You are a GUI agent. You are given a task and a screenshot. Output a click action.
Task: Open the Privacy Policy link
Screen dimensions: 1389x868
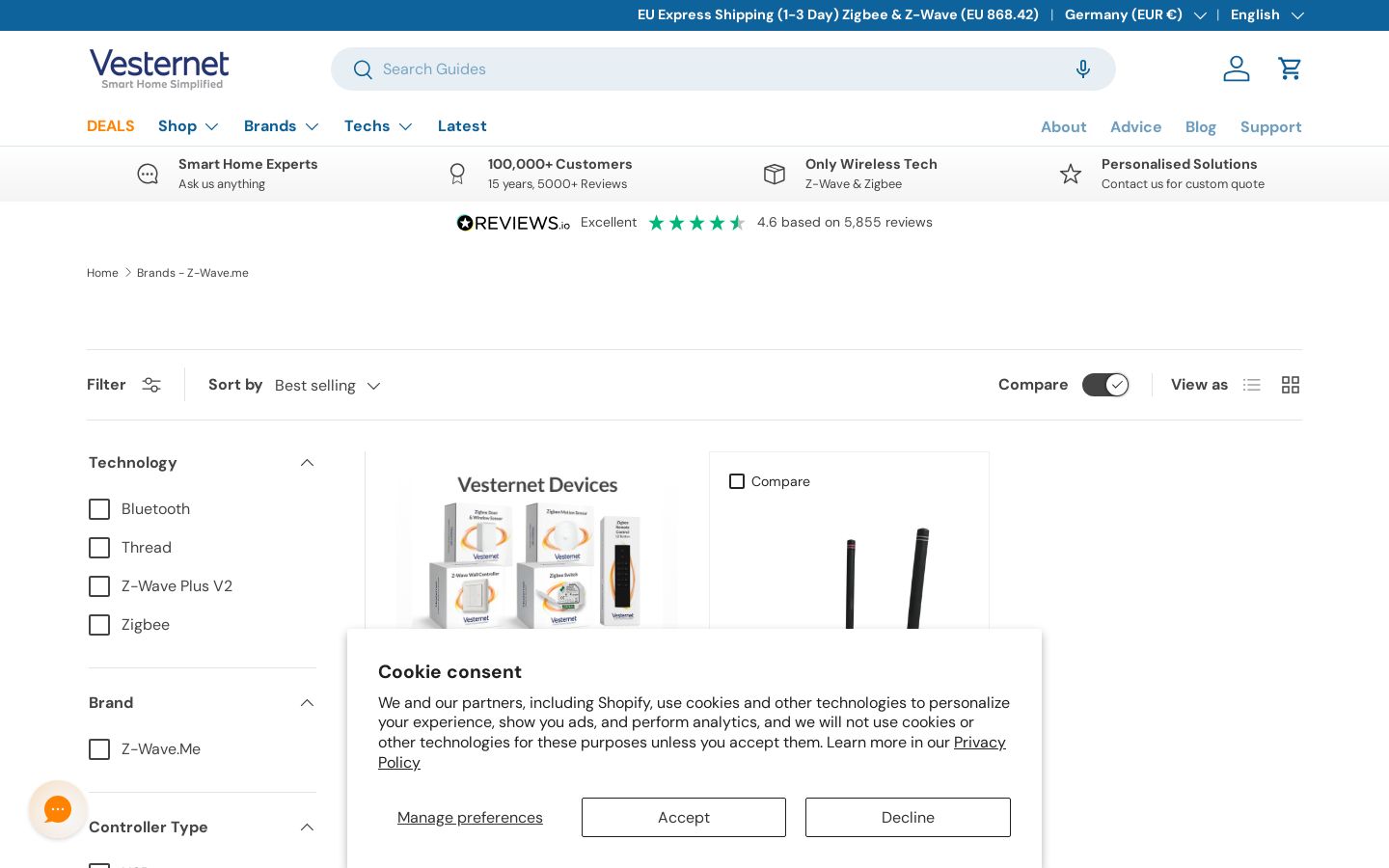pos(980,743)
